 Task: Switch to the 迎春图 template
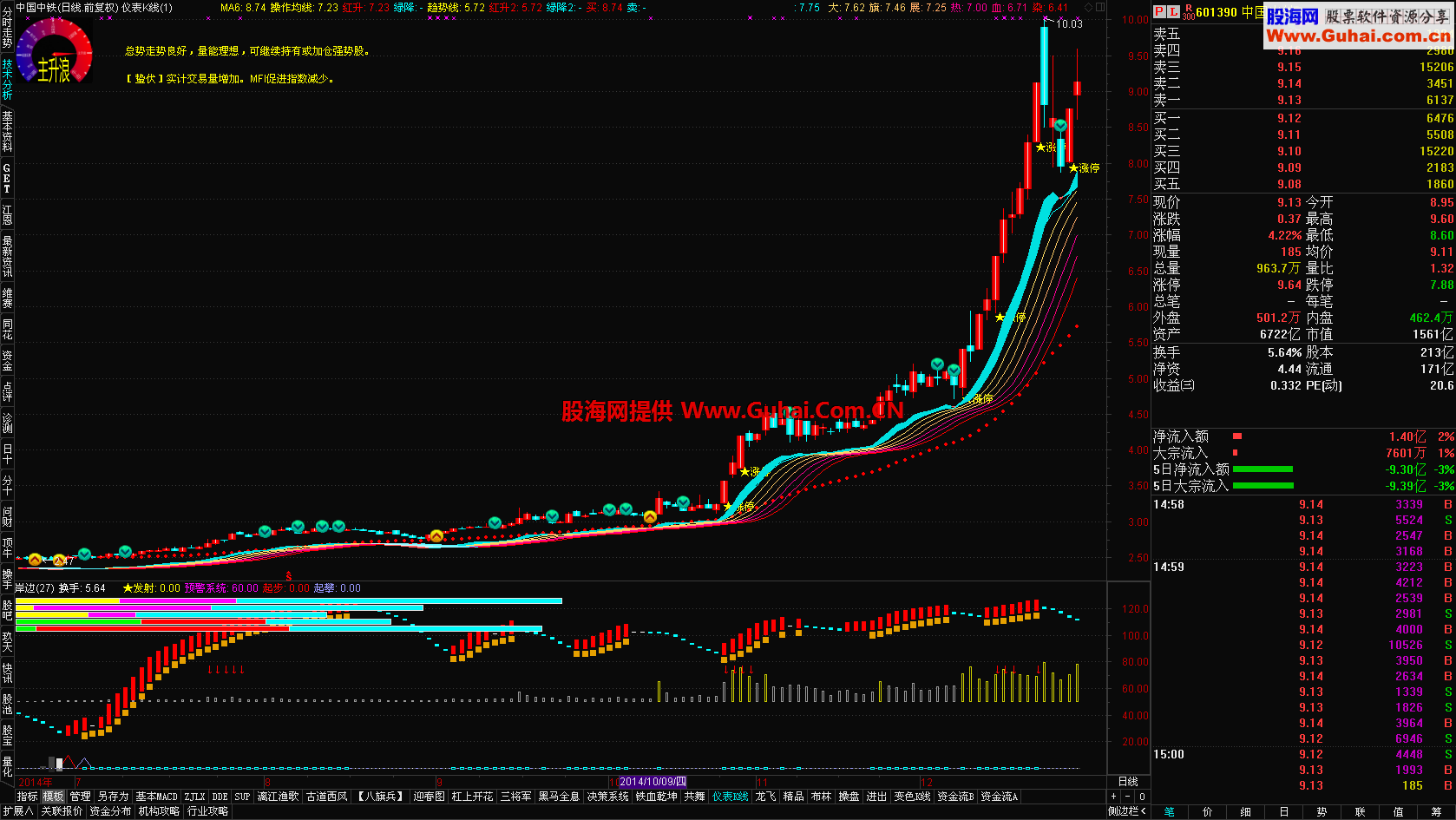[x=429, y=797]
